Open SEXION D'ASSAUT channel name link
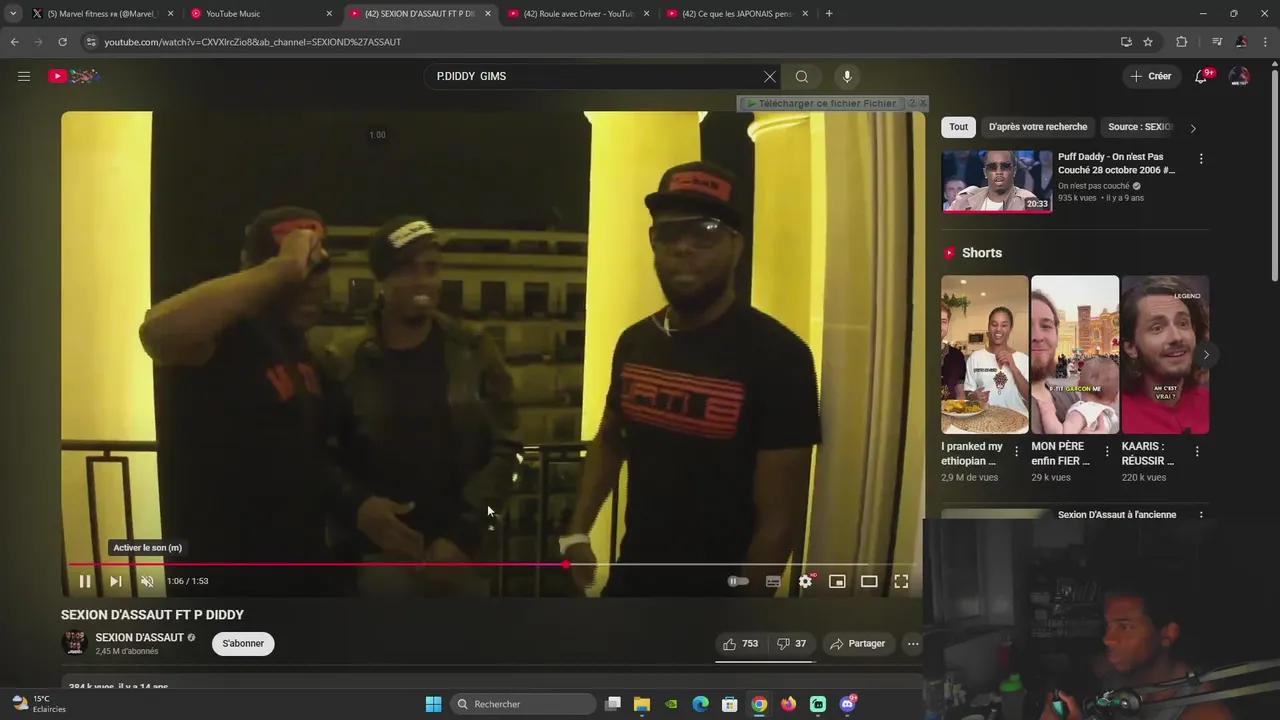The height and width of the screenshot is (720, 1280). tap(139, 637)
